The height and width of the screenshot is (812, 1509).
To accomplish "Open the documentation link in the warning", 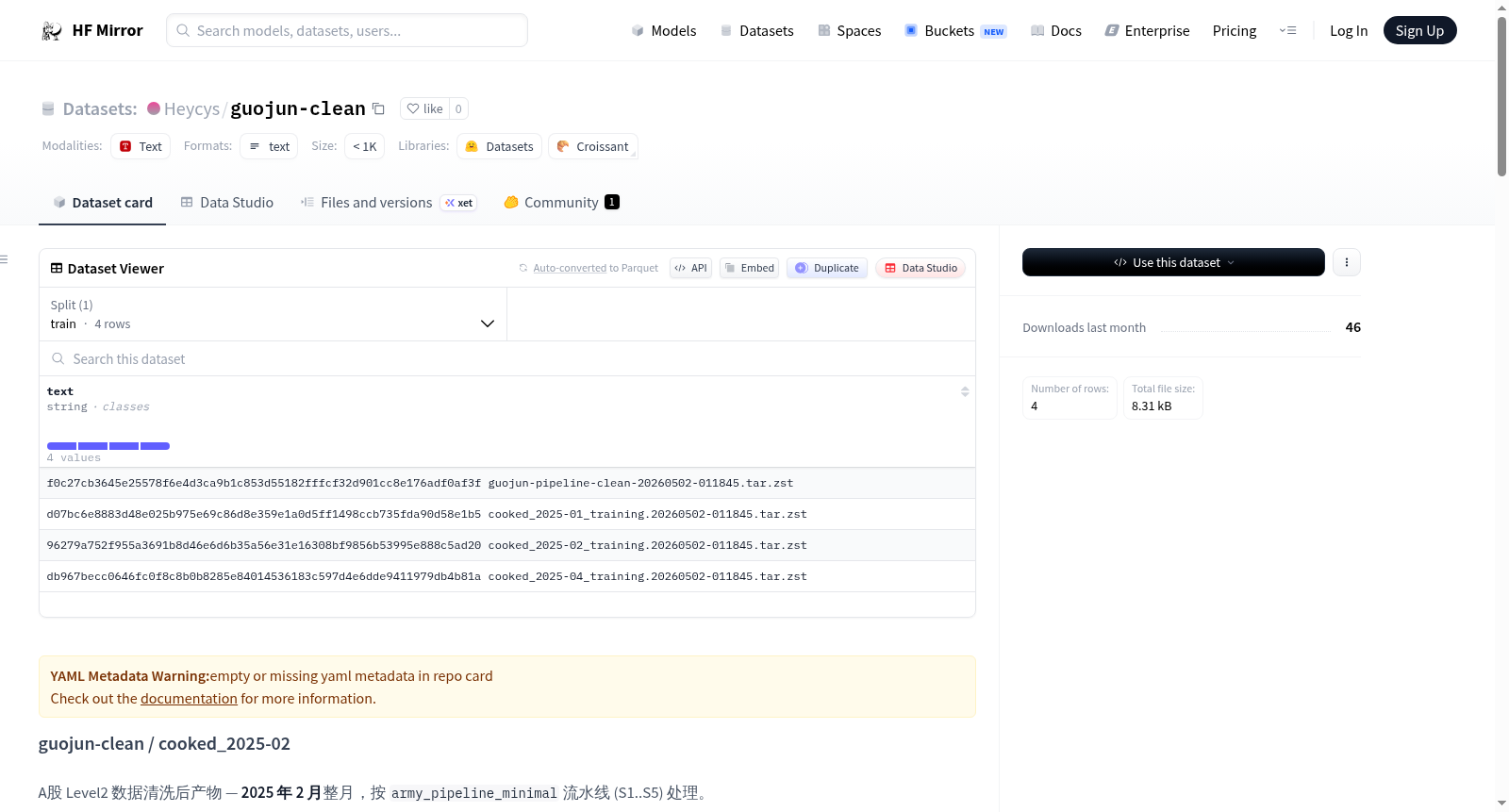I will 189,699.
